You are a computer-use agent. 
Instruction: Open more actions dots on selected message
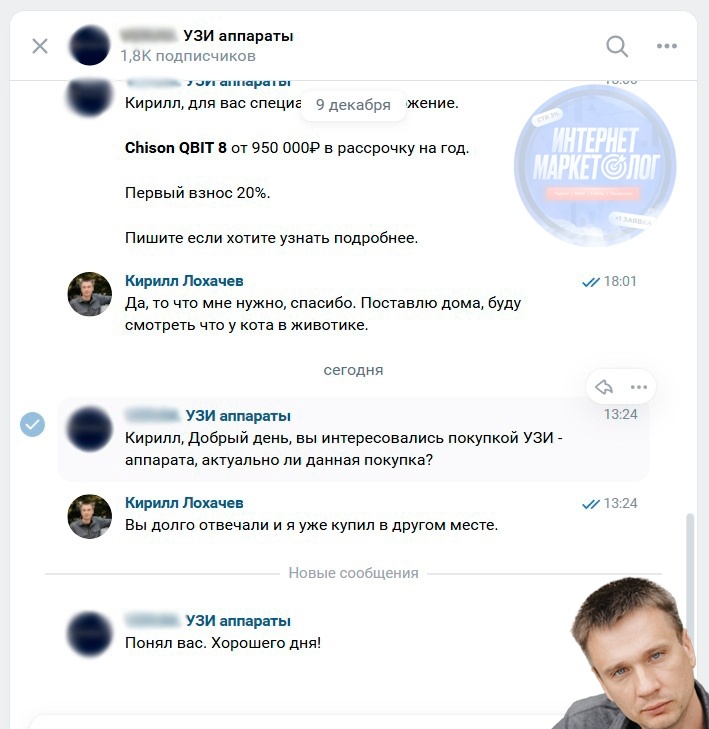[x=639, y=387]
